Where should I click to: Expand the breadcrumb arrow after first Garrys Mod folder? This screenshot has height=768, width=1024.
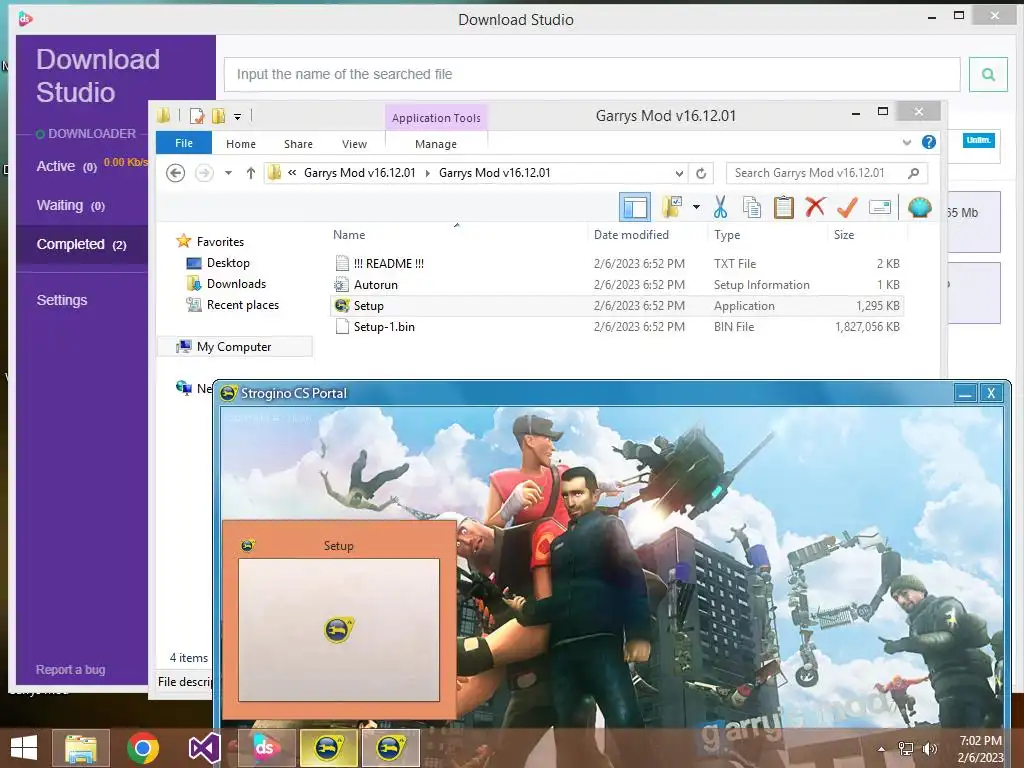(428, 173)
